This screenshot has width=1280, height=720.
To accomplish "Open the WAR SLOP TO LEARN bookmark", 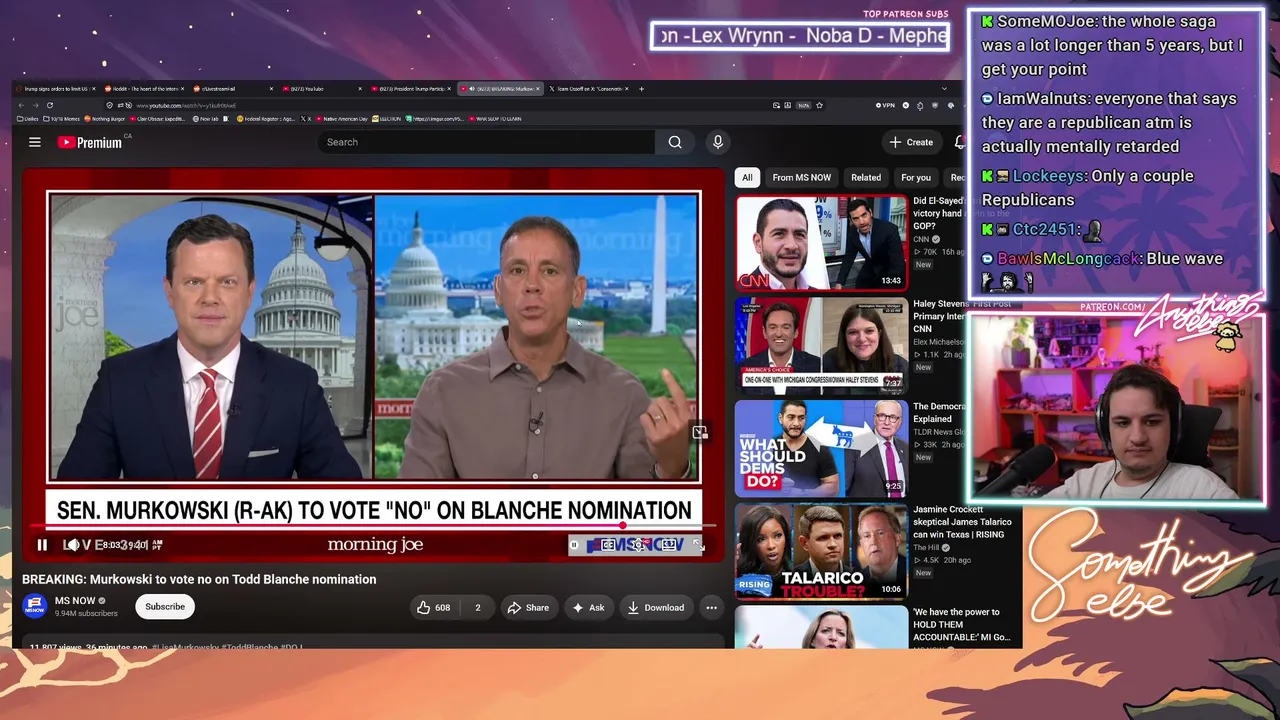I will (x=494, y=119).
